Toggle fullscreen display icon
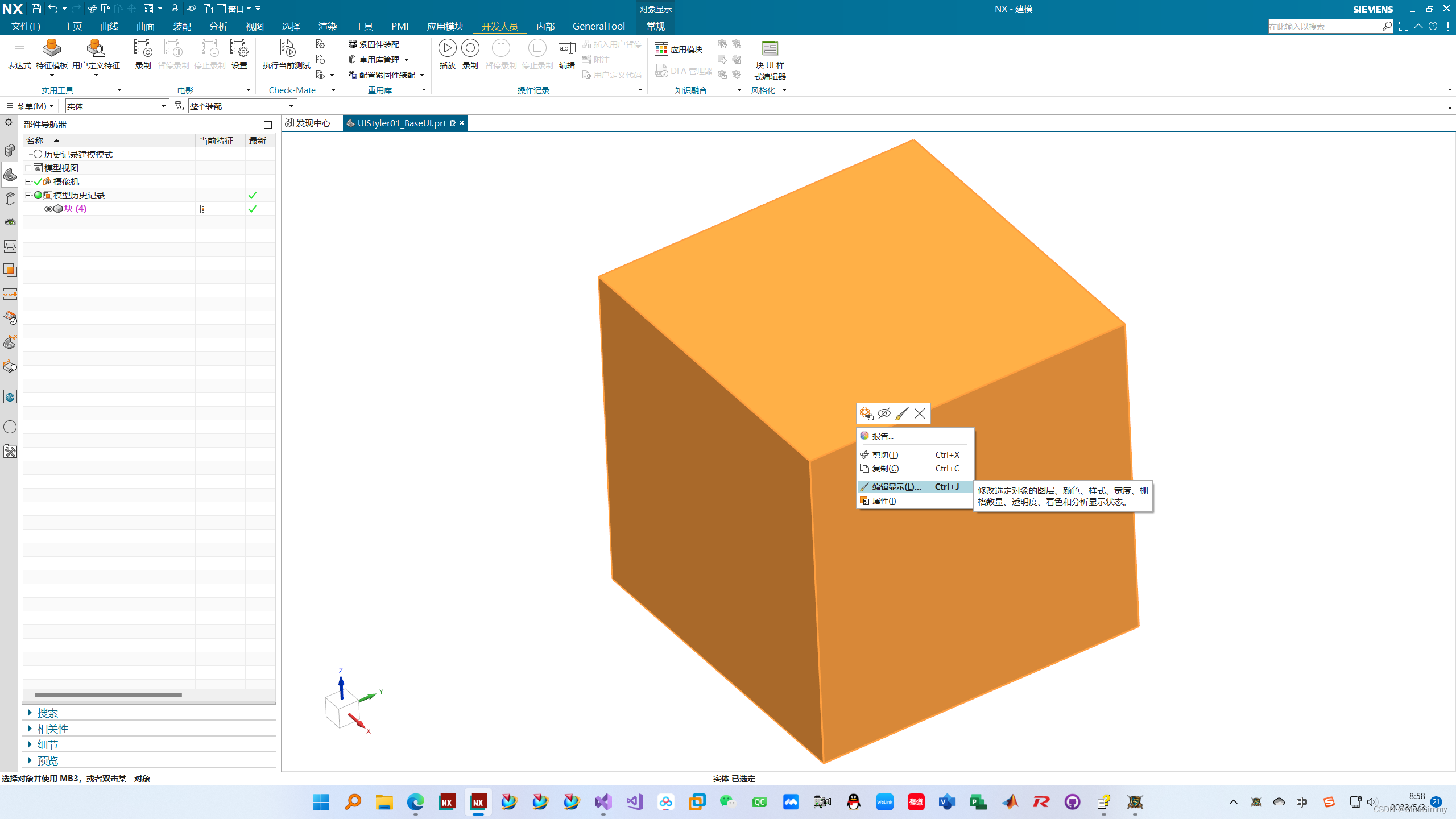 click(x=1403, y=26)
